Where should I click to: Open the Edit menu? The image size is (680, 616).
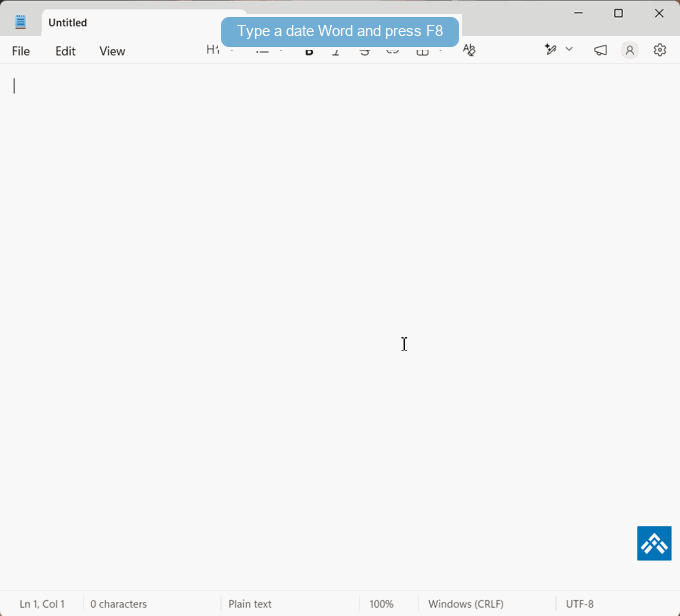click(65, 51)
